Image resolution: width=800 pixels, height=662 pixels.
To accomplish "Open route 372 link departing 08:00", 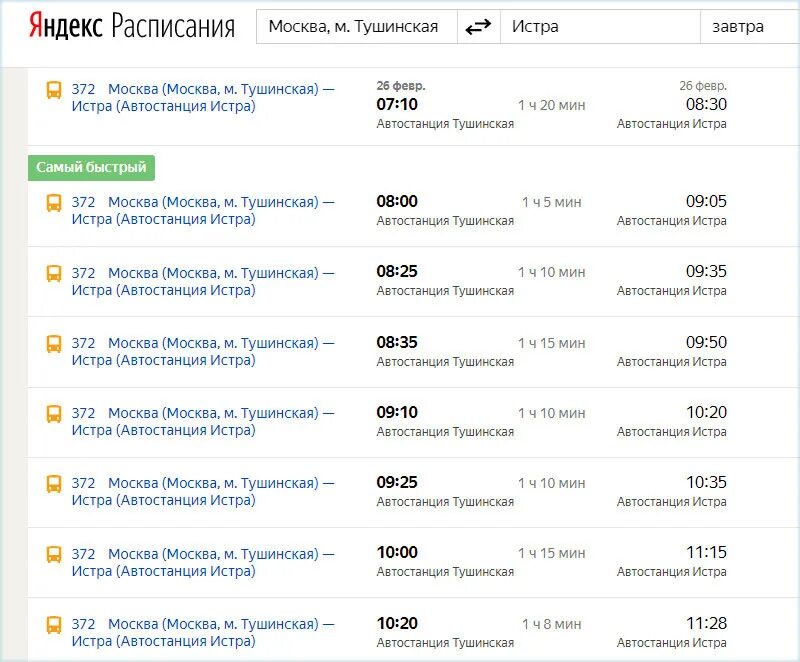I will pyautogui.click(x=203, y=211).
